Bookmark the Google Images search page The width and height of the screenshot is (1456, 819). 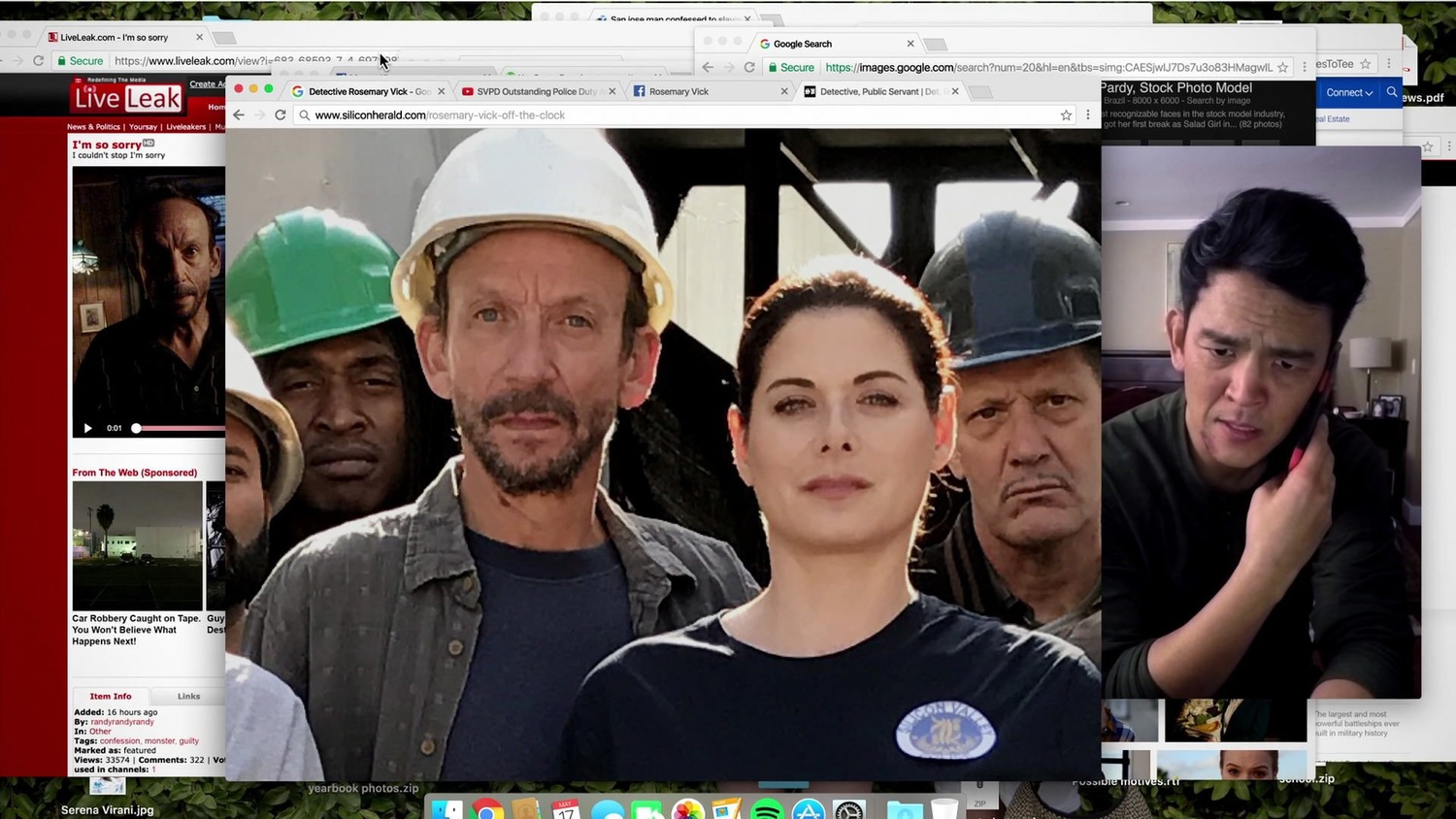1282,67
